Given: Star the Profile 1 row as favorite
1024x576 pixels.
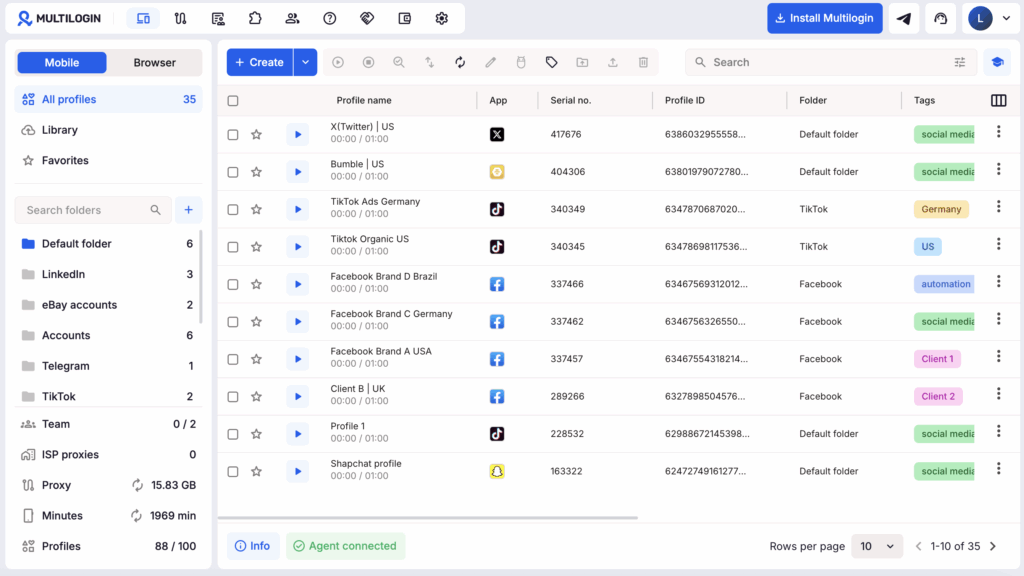Looking at the screenshot, I should (257, 434).
